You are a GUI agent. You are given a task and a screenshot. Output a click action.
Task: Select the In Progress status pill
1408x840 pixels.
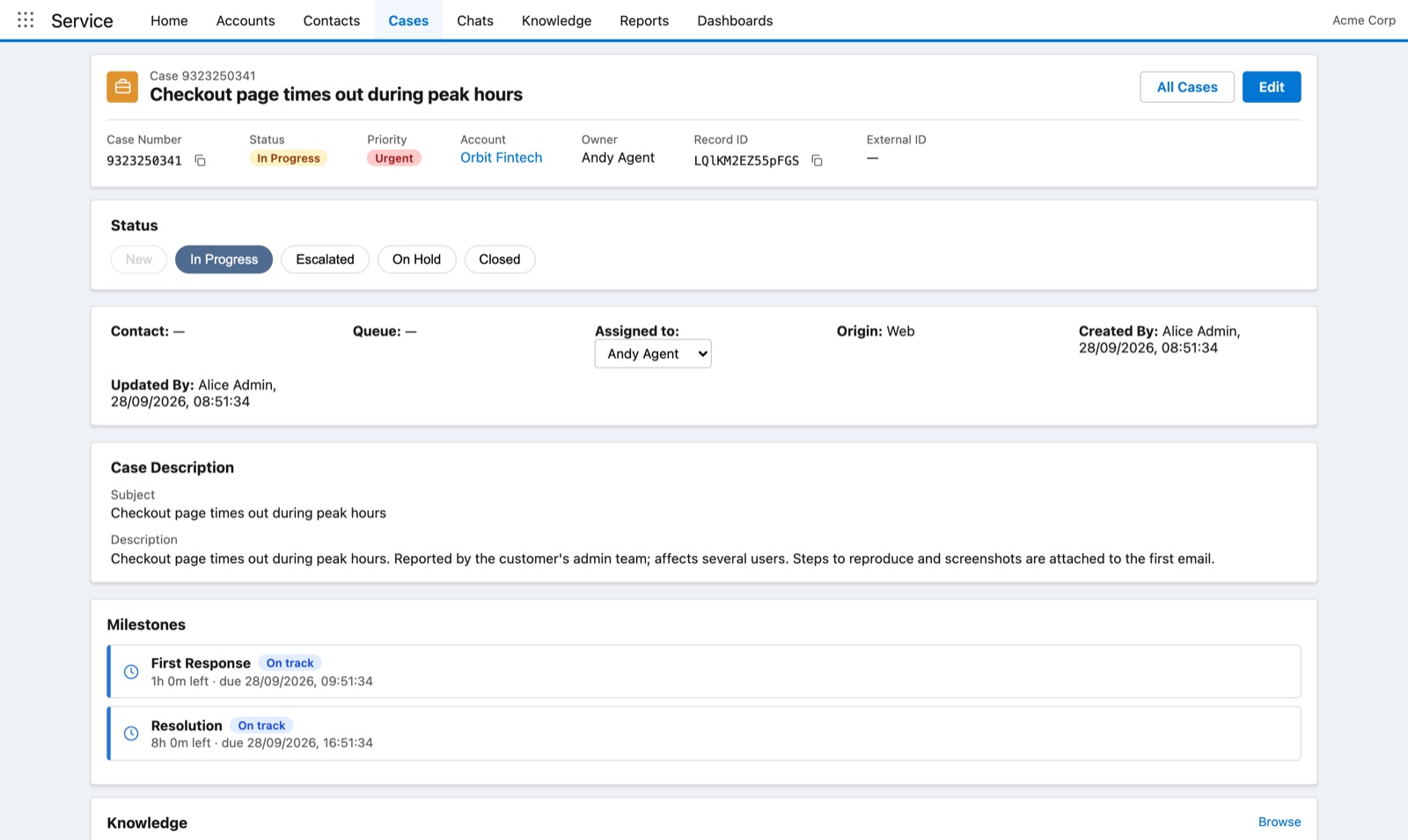[x=224, y=259]
